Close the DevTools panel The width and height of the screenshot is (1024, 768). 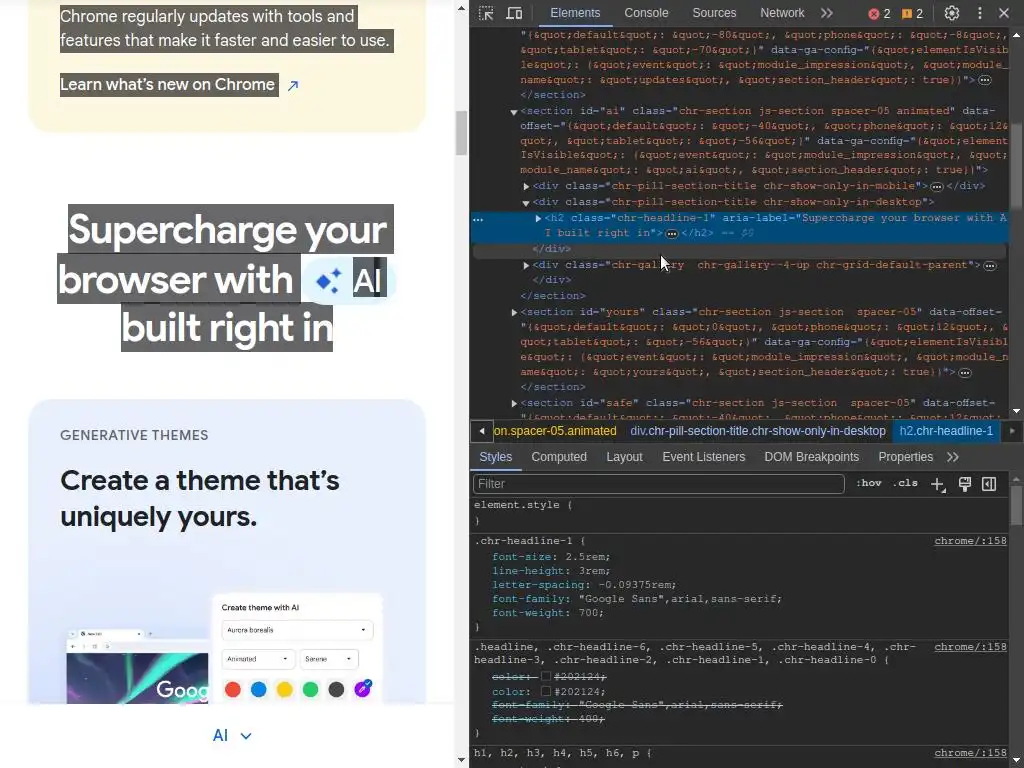1004,13
